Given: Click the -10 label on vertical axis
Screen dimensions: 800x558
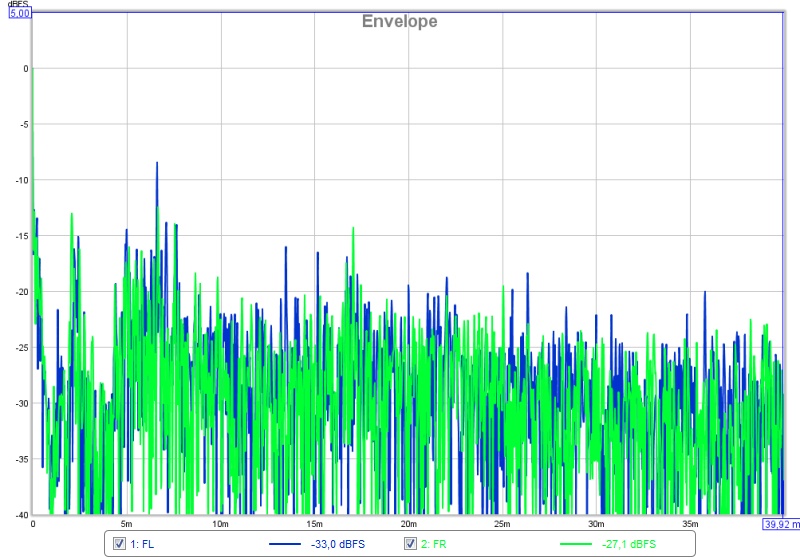Looking at the screenshot, I should 20,180.
